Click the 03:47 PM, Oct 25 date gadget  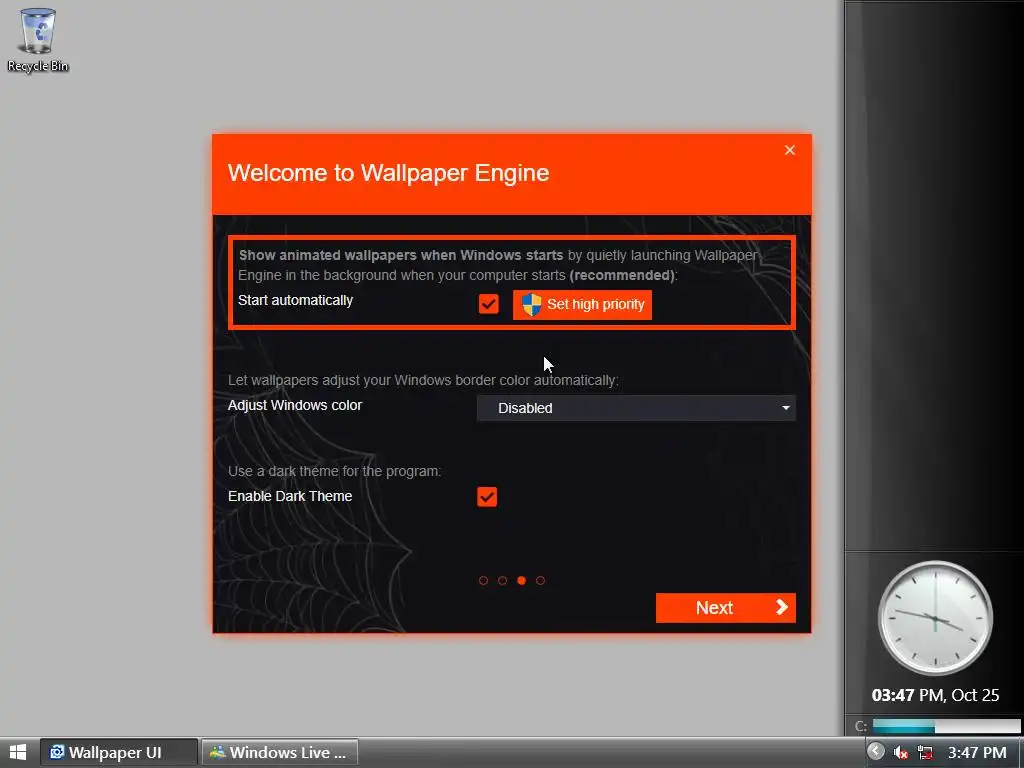tap(935, 695)
